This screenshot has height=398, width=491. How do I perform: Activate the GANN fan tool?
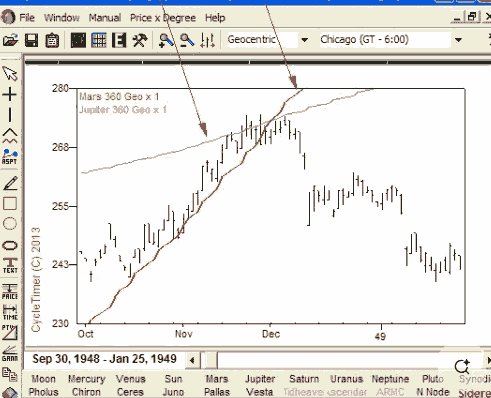(x=10, y=354)
